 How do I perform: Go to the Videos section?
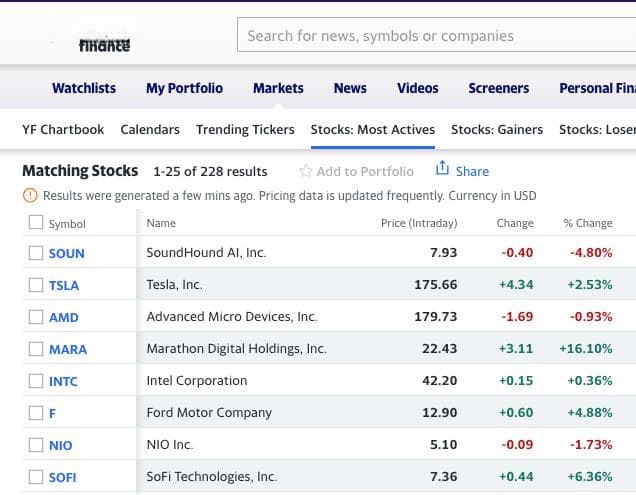coord(418,88)
